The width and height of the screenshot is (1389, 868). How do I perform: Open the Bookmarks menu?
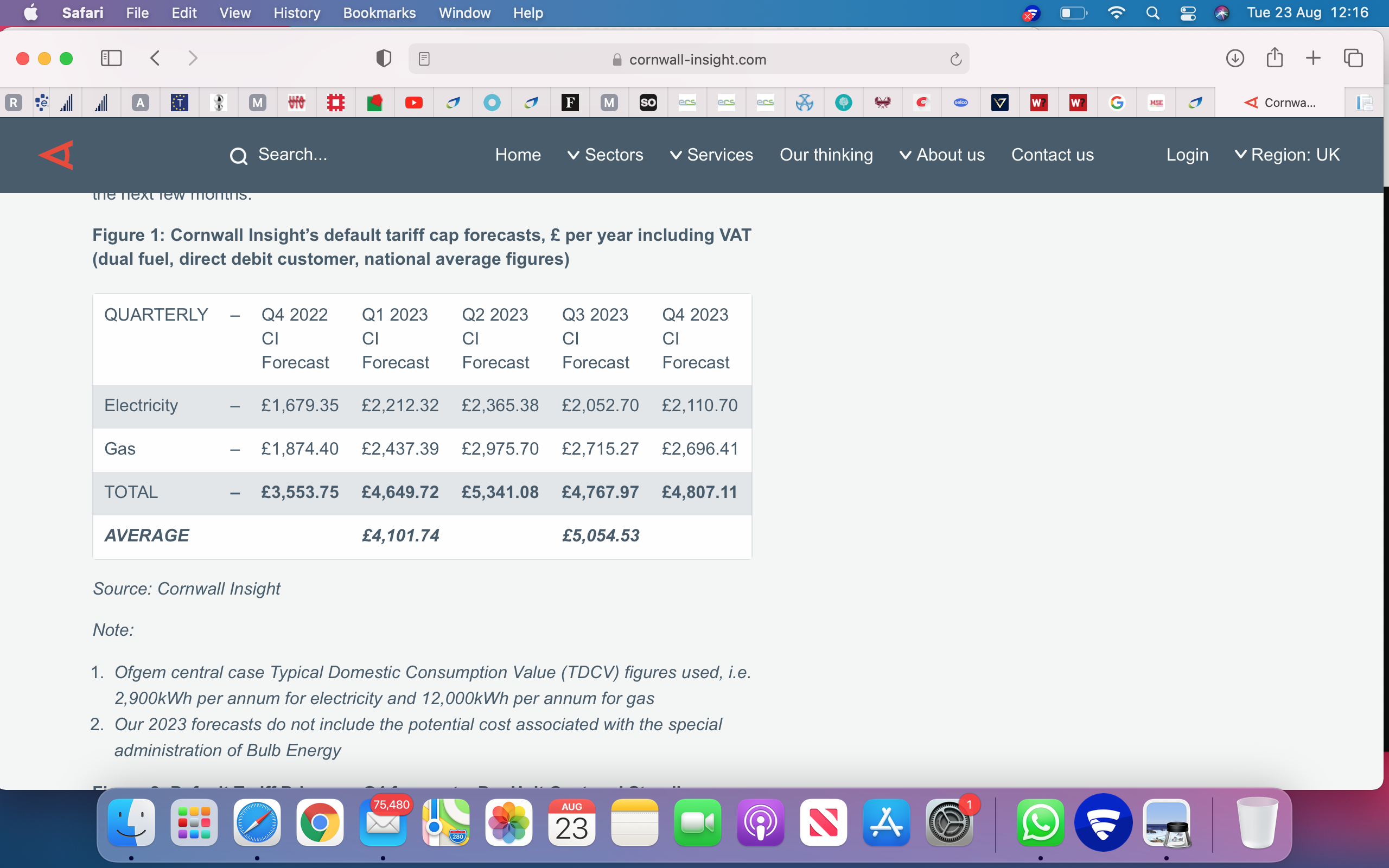point(379,12)
